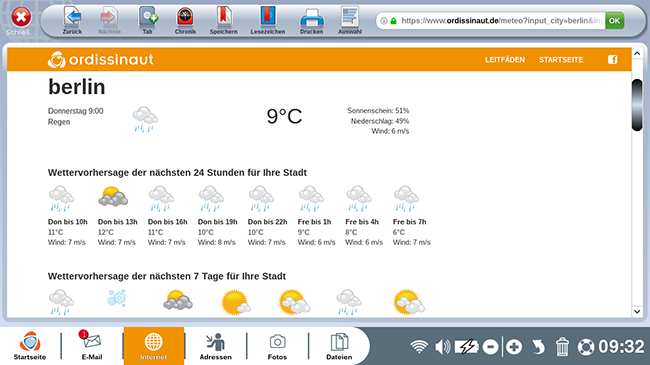Image resolution: width=650 pixels, height=365 pixels.
Task: Click the speaker volume icon
Action: 443,347
